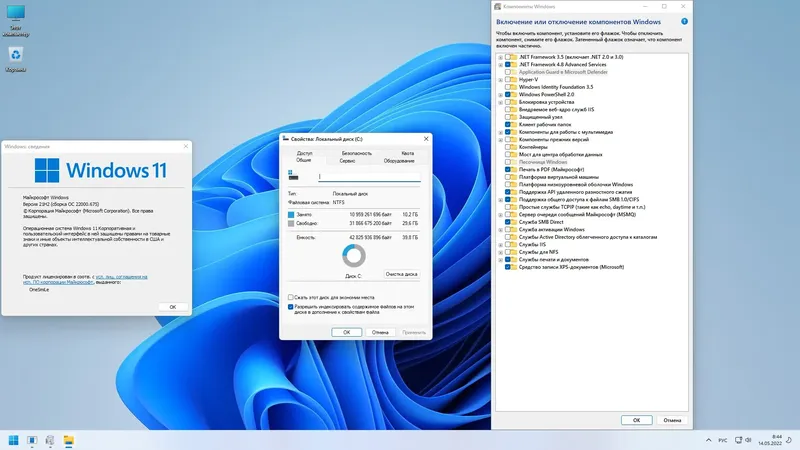Enable Контейнеры checkbox
The height and width of the screenshot is (450, 800).
(508, 147)
